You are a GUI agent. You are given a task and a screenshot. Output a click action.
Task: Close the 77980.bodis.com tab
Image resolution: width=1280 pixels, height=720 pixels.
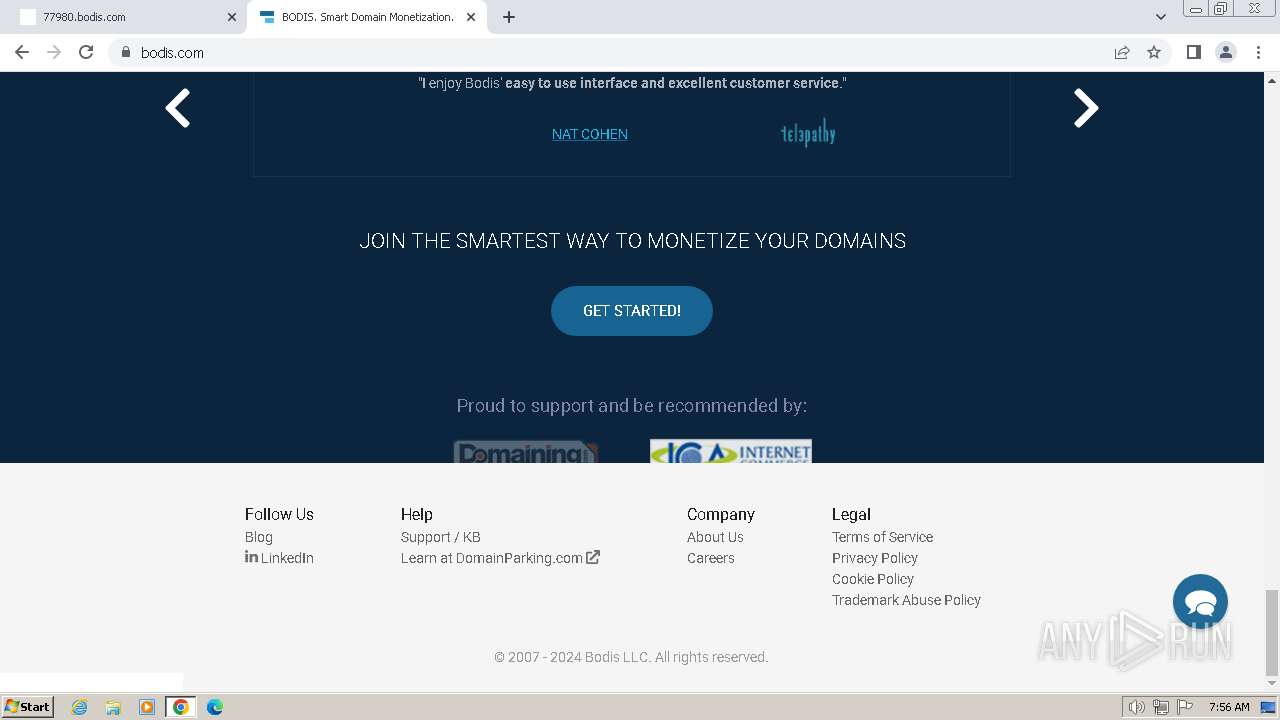pos(232,17)
